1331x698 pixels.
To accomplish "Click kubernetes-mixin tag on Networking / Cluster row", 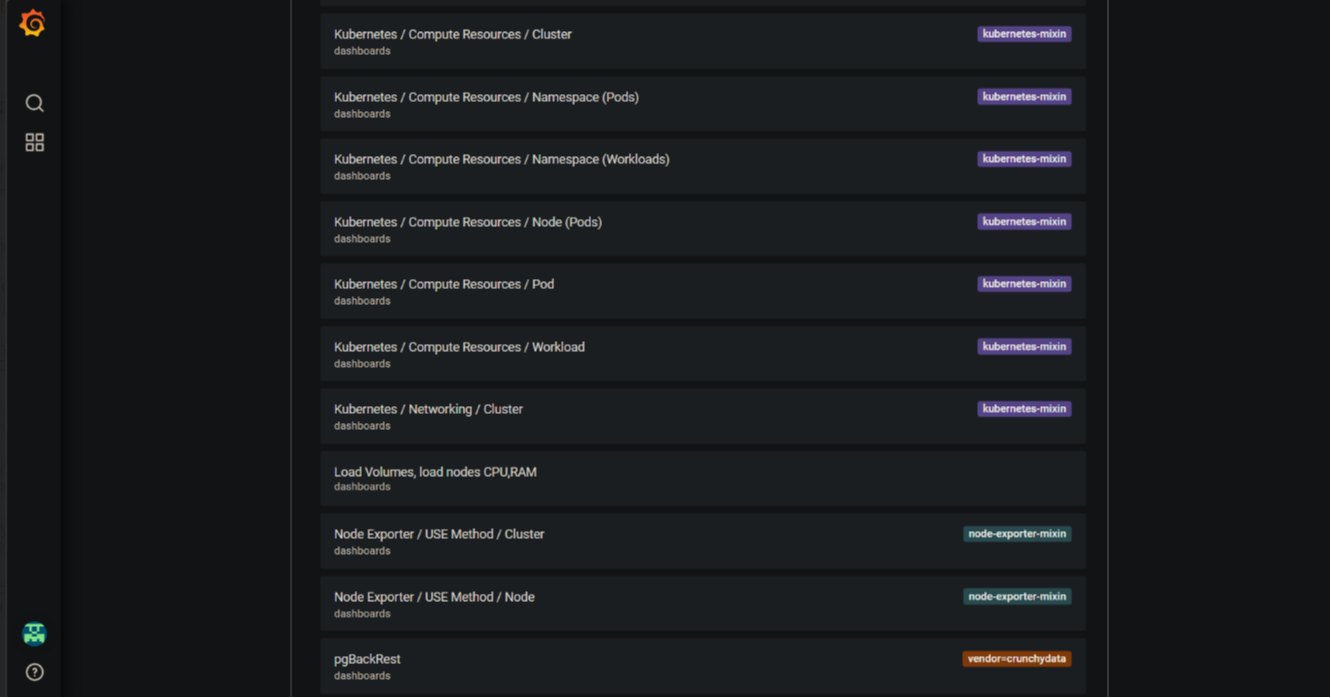I will click(1023, 409).
